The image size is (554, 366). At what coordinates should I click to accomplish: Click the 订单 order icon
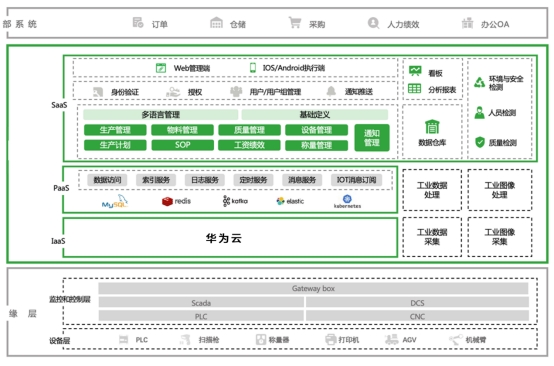(x=138, y=23)
